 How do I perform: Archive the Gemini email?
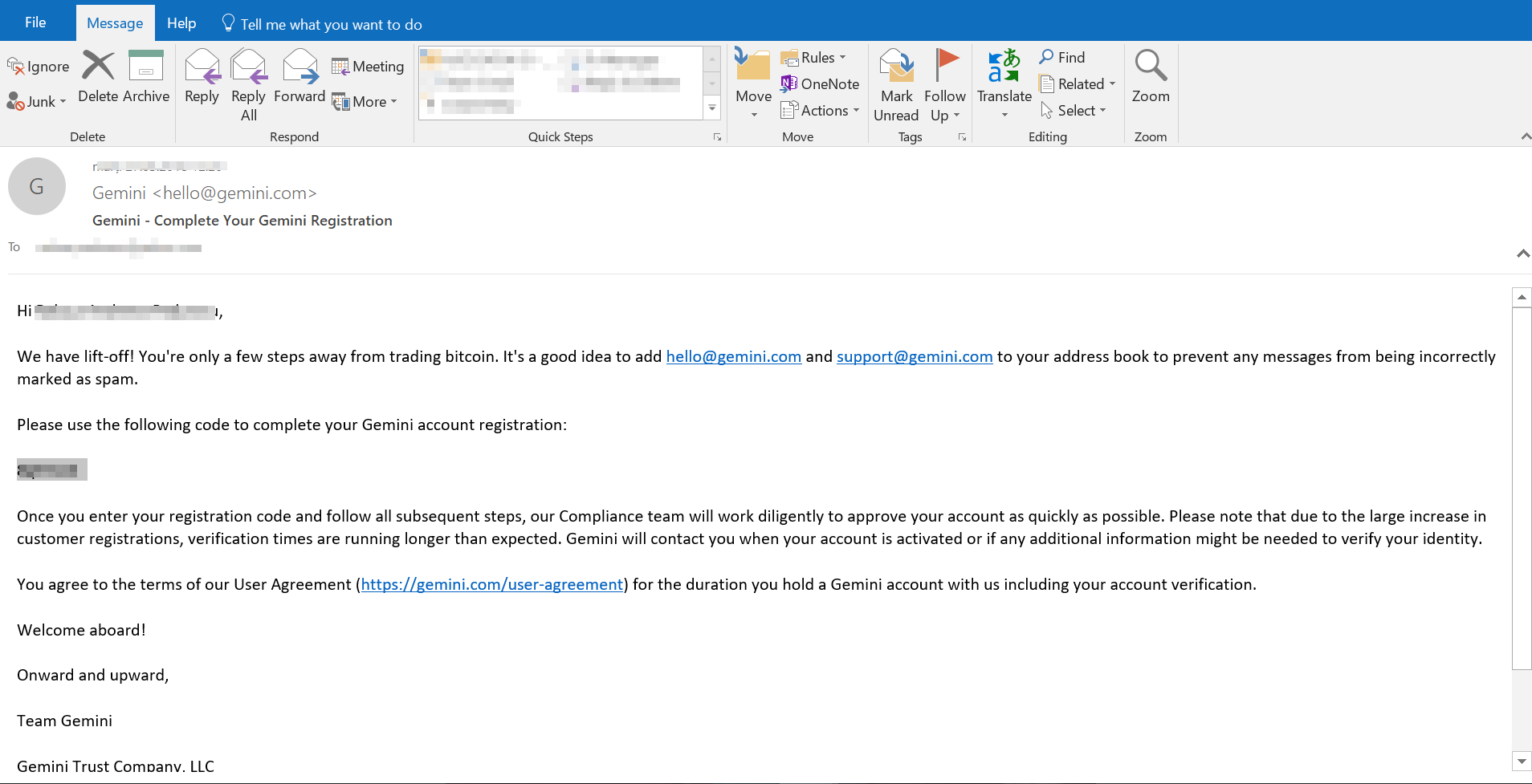(146, 76)
